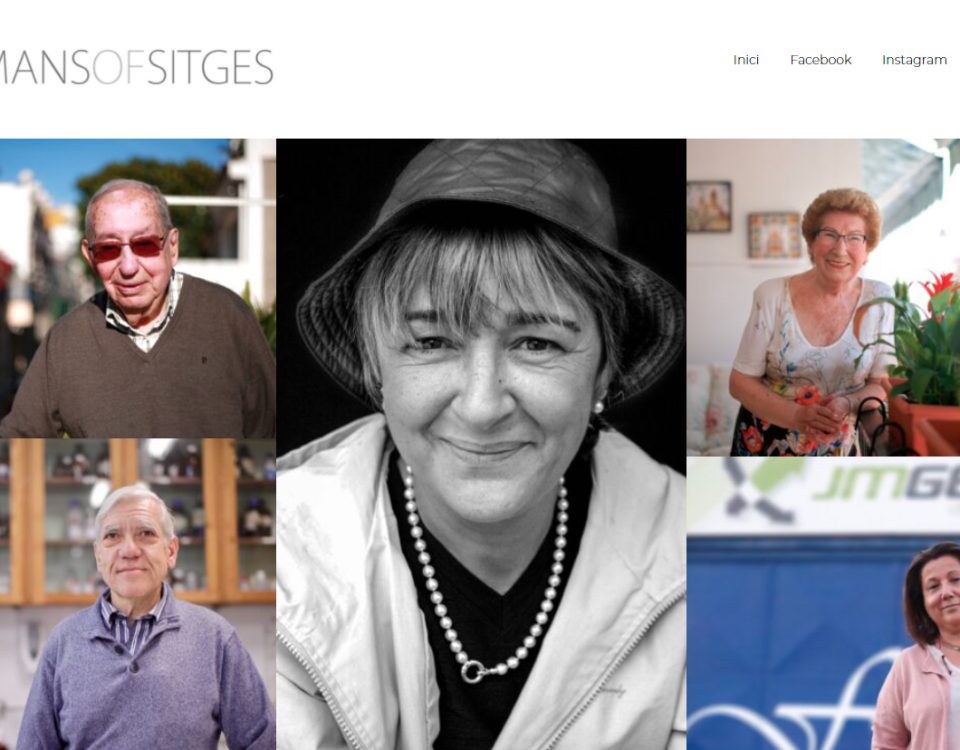Open the Facebook navigation link
This screenshot has height=750, width=960.
click(820, 60)
